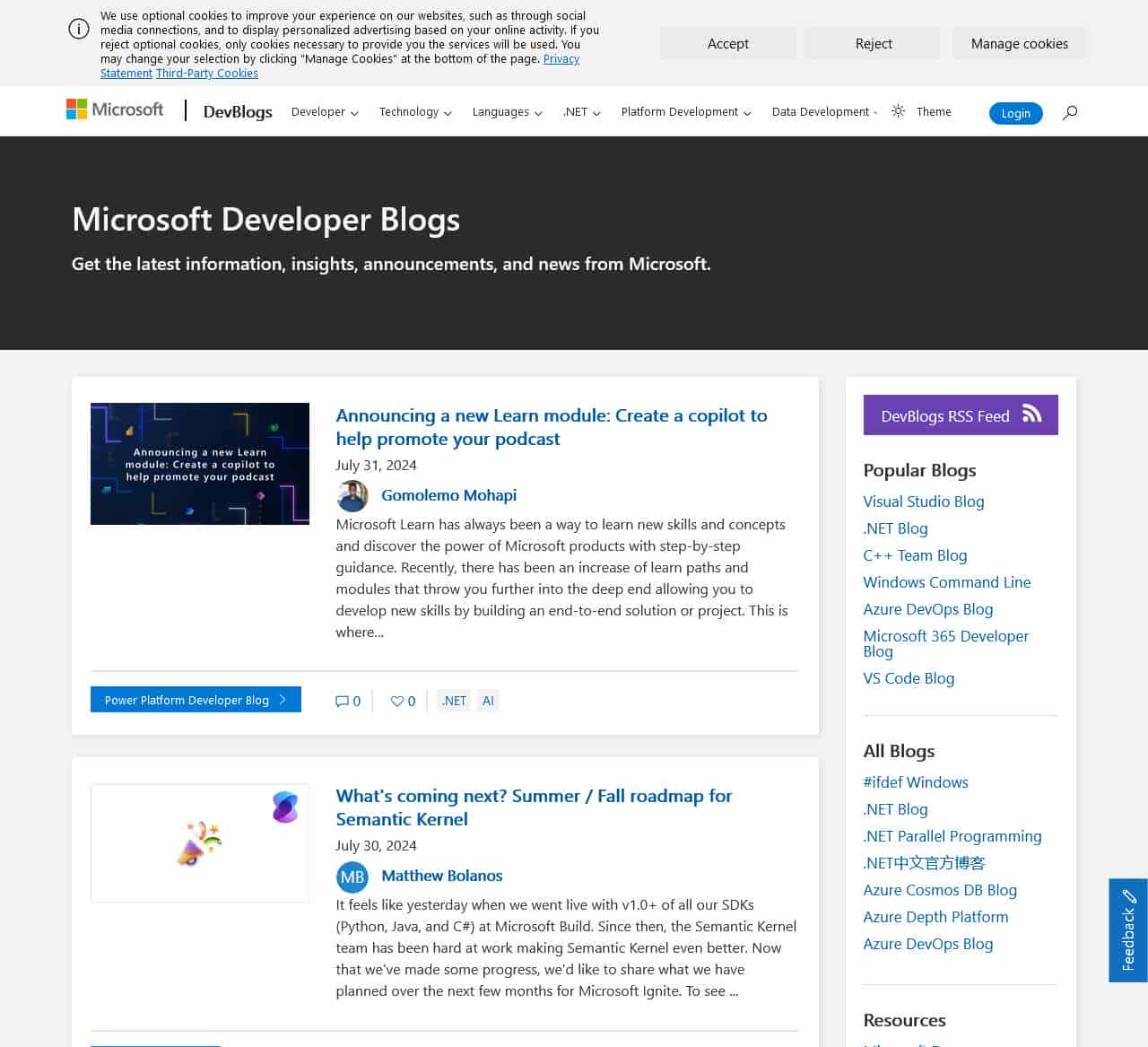Open the Learn module post thumbnail
Screen dimensions: 1148x1047
point(200,464)
